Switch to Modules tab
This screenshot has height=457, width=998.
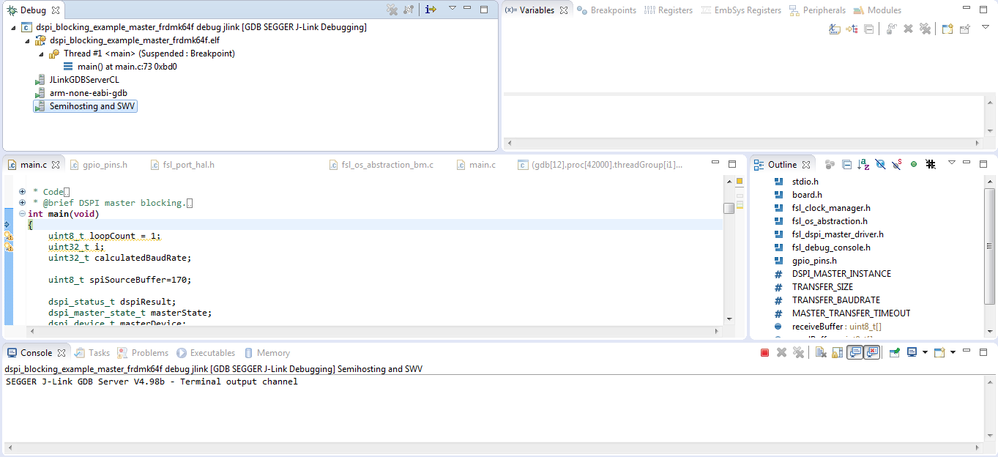[877, 10]
